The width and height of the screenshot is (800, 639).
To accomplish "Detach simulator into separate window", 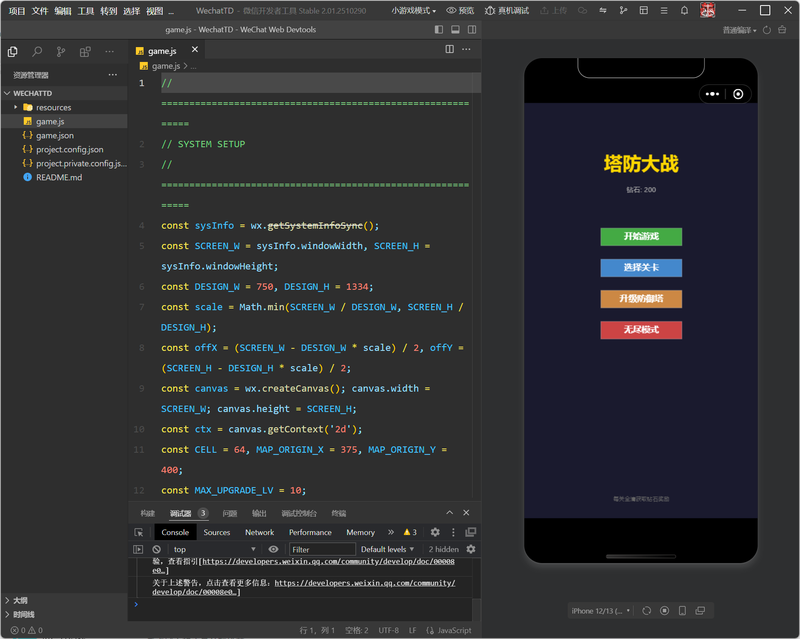I will click(x=700, y=611).
